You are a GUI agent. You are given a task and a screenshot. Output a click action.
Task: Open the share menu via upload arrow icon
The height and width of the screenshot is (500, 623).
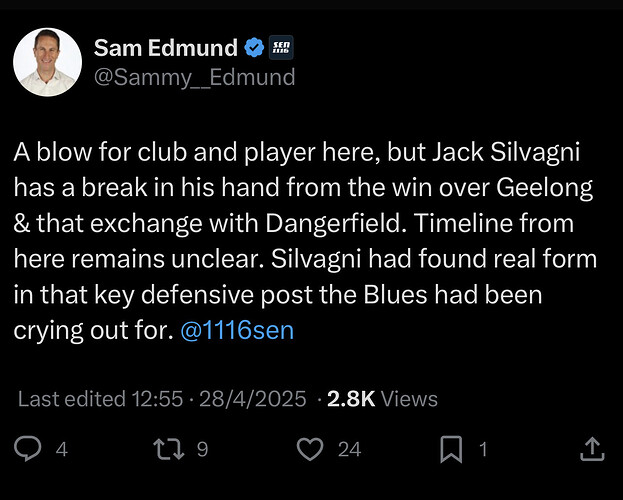coord(592,449)
